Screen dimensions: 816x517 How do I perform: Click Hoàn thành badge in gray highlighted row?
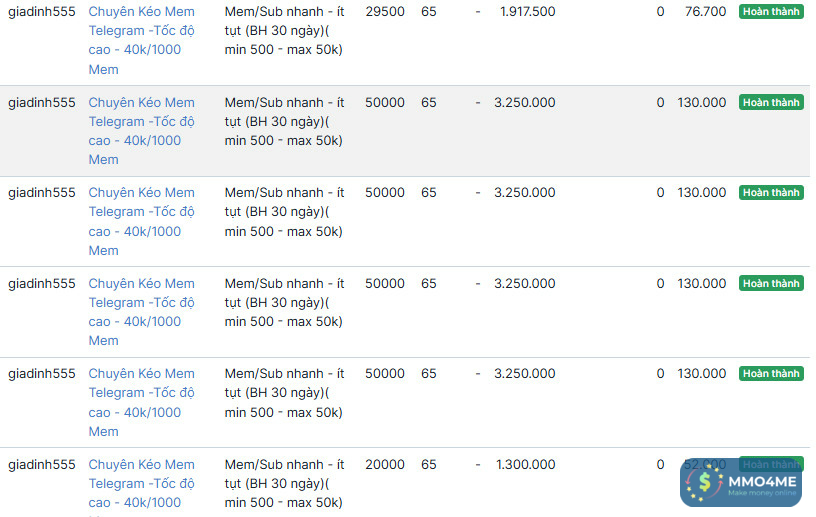coord(770,103)
